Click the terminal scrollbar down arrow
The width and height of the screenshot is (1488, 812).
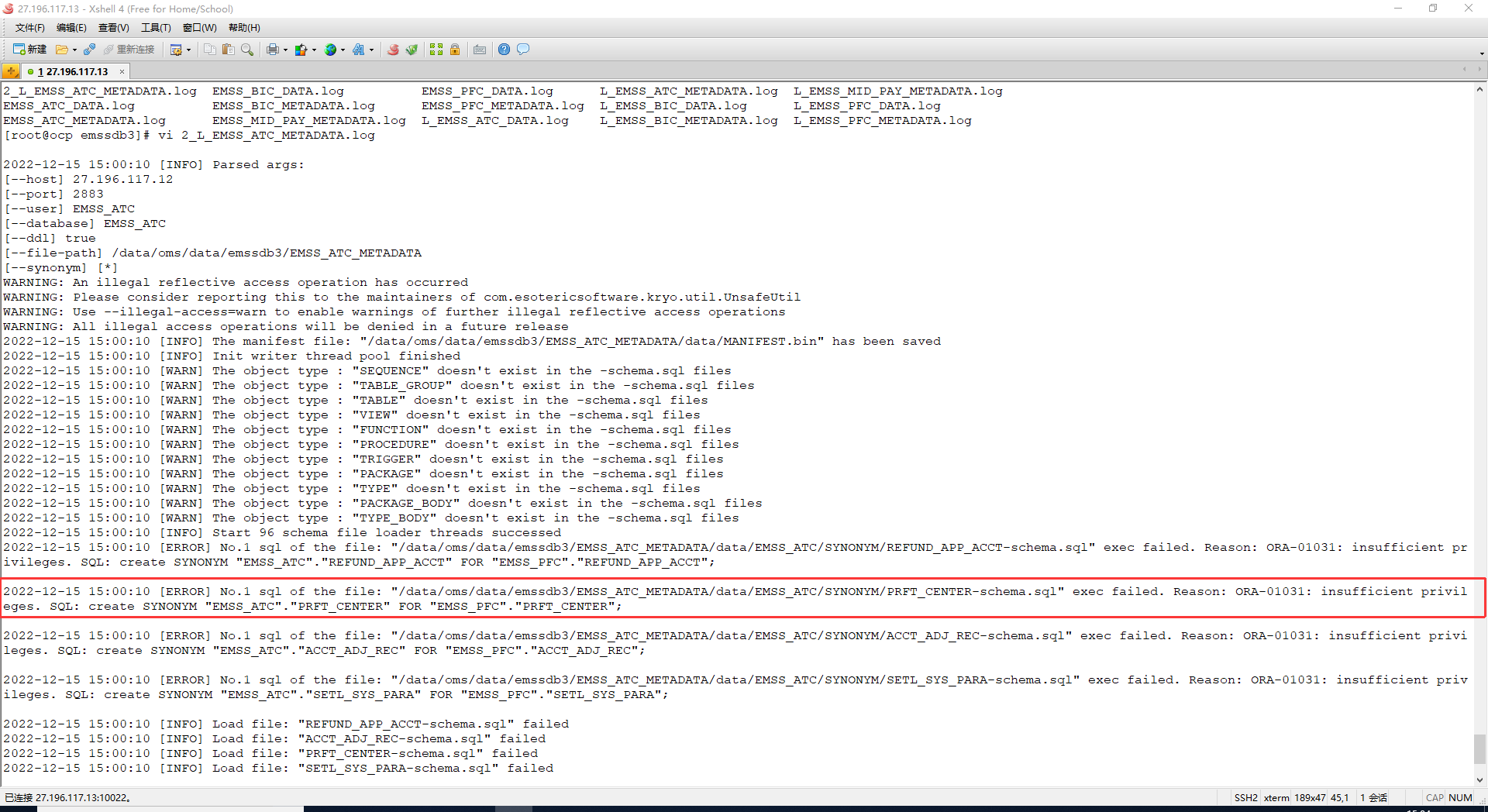tap(1480, 780)
